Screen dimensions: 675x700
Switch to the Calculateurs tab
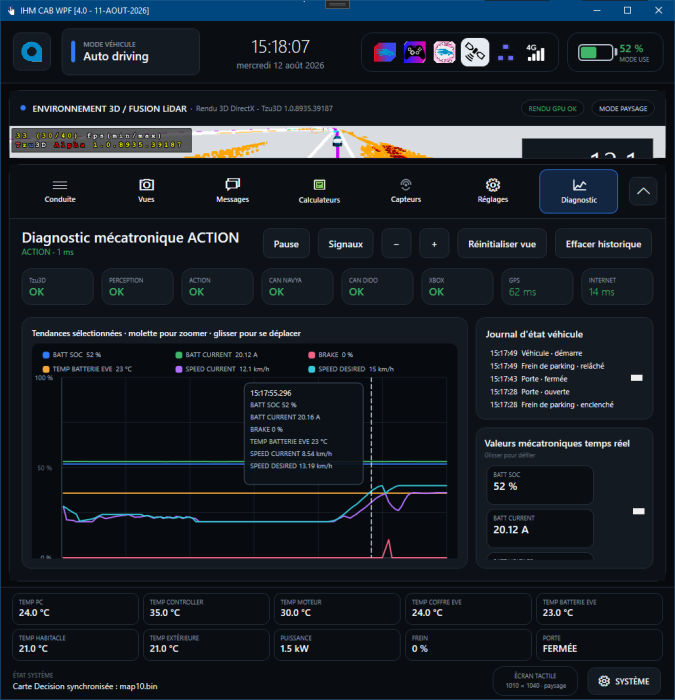tap(319, 192)
